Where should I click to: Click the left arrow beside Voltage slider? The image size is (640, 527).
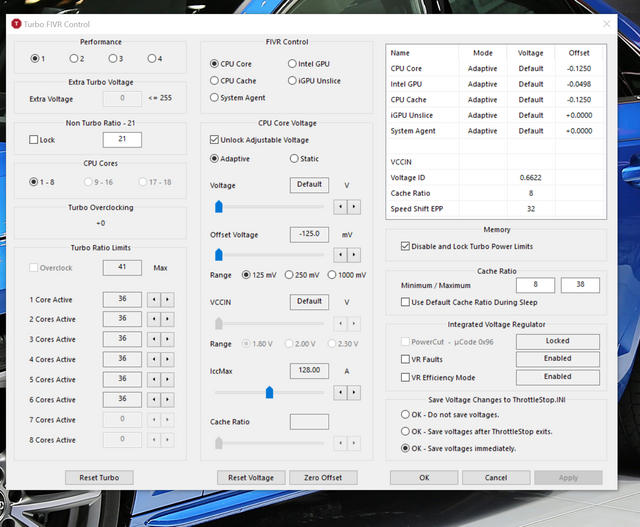pos(341,206)
